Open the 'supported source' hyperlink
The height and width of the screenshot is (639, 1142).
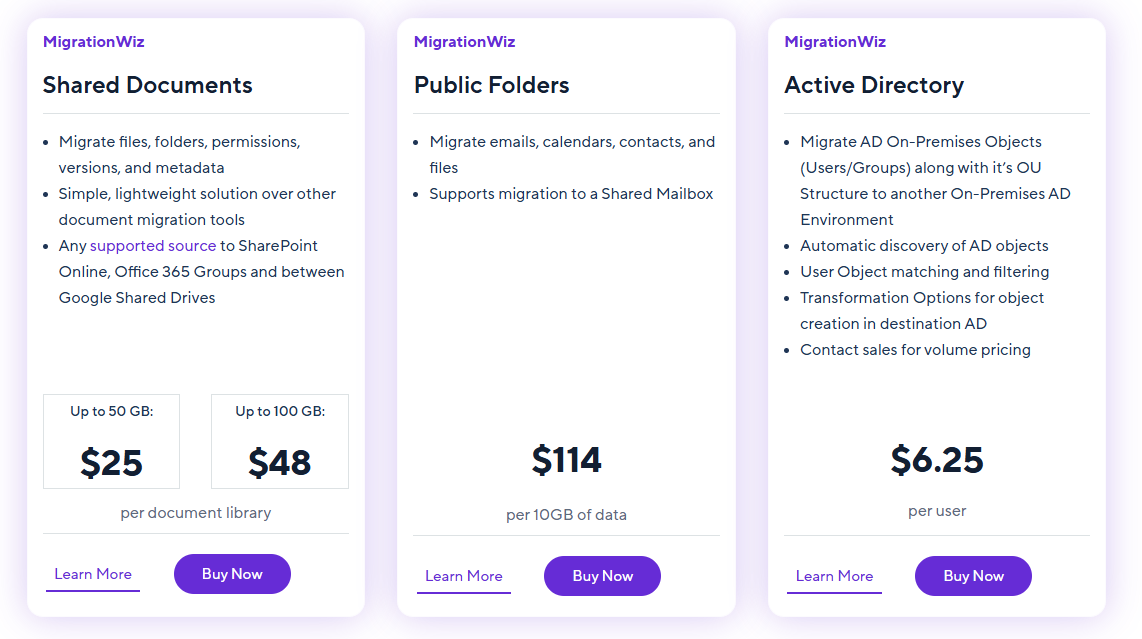153,246
